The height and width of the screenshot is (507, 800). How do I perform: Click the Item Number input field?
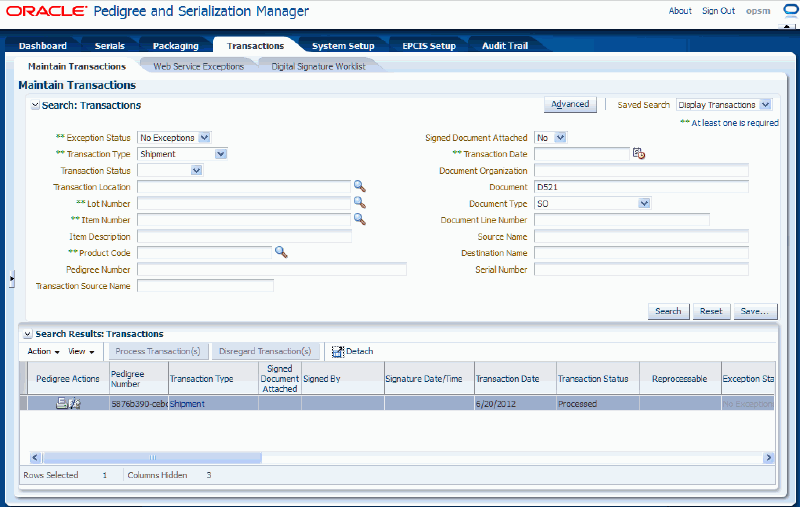tap(244, 220)
